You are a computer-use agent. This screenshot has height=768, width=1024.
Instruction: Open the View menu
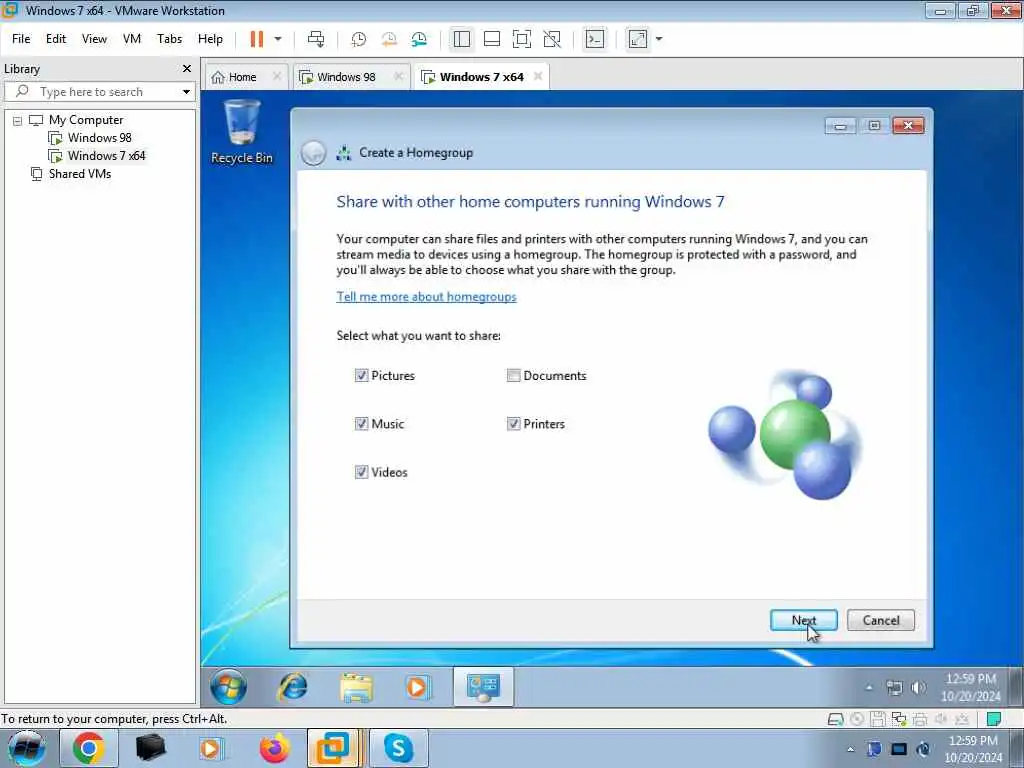click(x=94, y=39)
